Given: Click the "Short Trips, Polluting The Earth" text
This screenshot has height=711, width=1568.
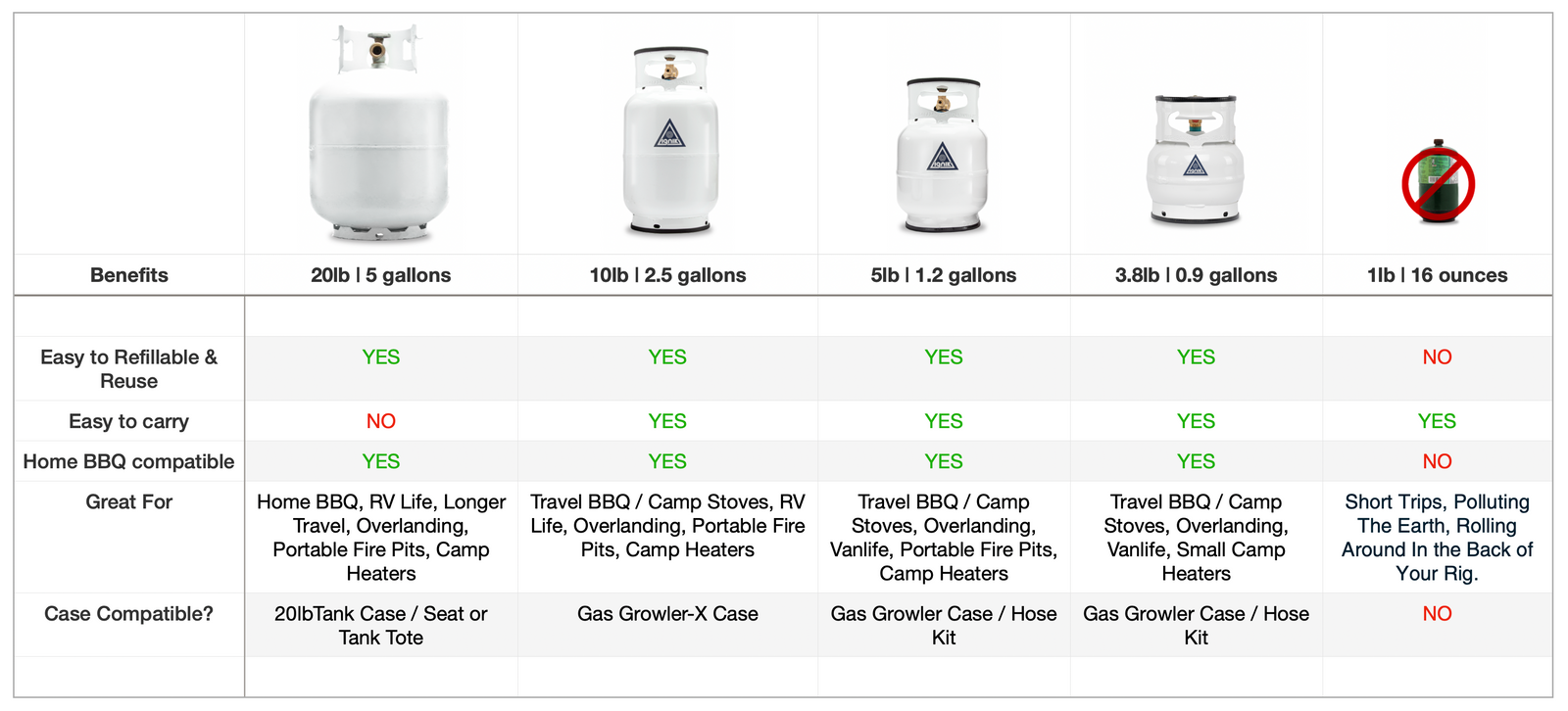Looking at the screenshot, I should coord(1437,514).
